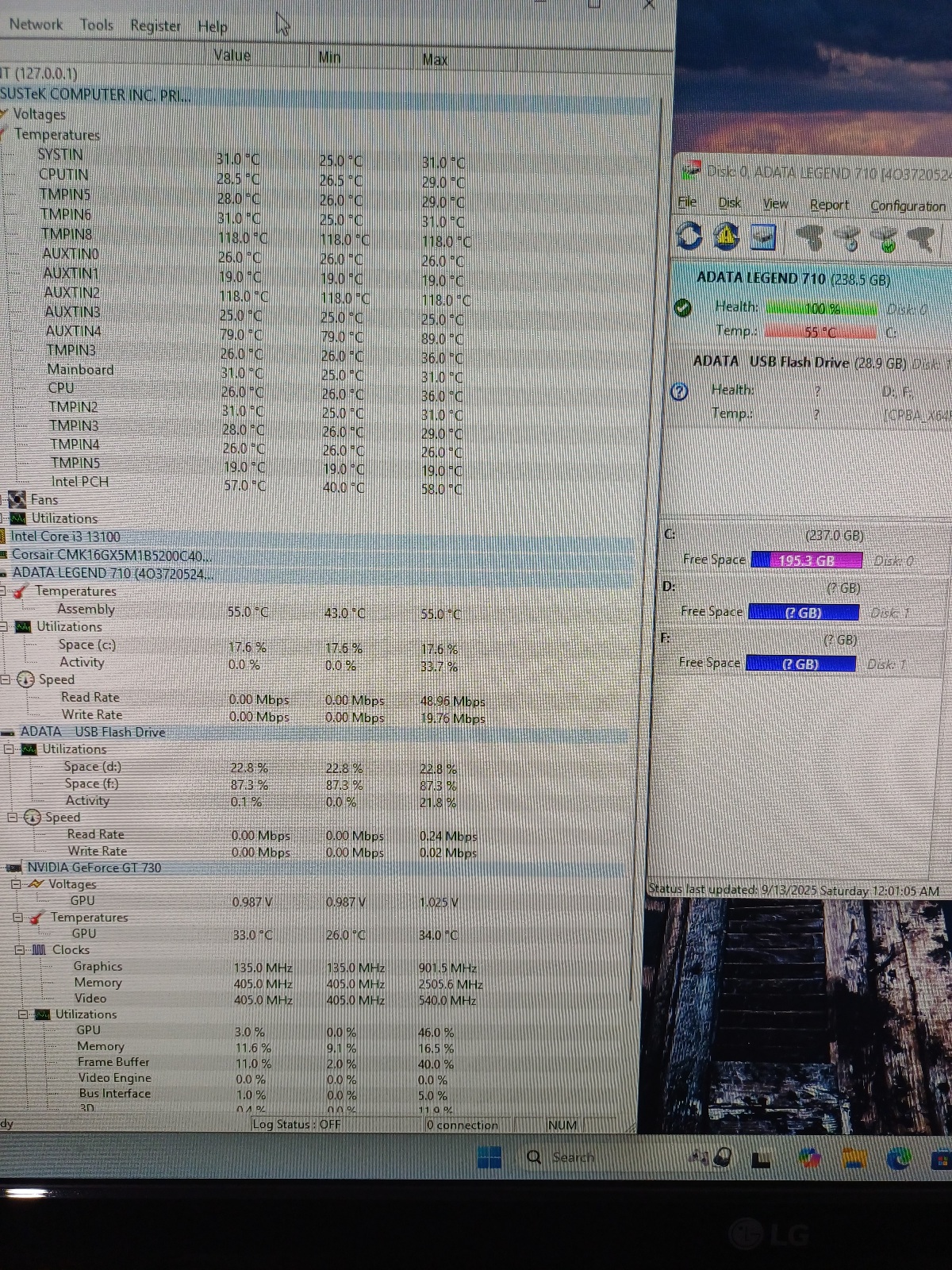Image resolution: width=952 pixels, height=1270 pixels.
Task: Click the black L-shaped app icon on taskbar
Action: (761, 1160)
